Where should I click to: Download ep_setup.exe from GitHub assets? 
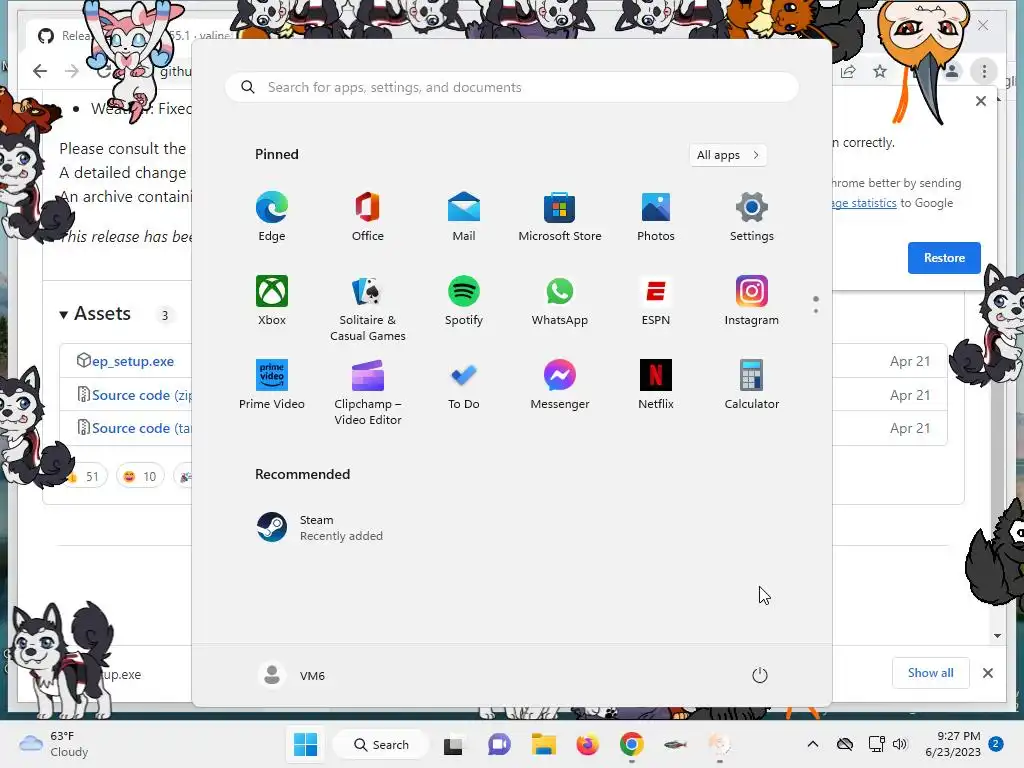tap(133, 361)
